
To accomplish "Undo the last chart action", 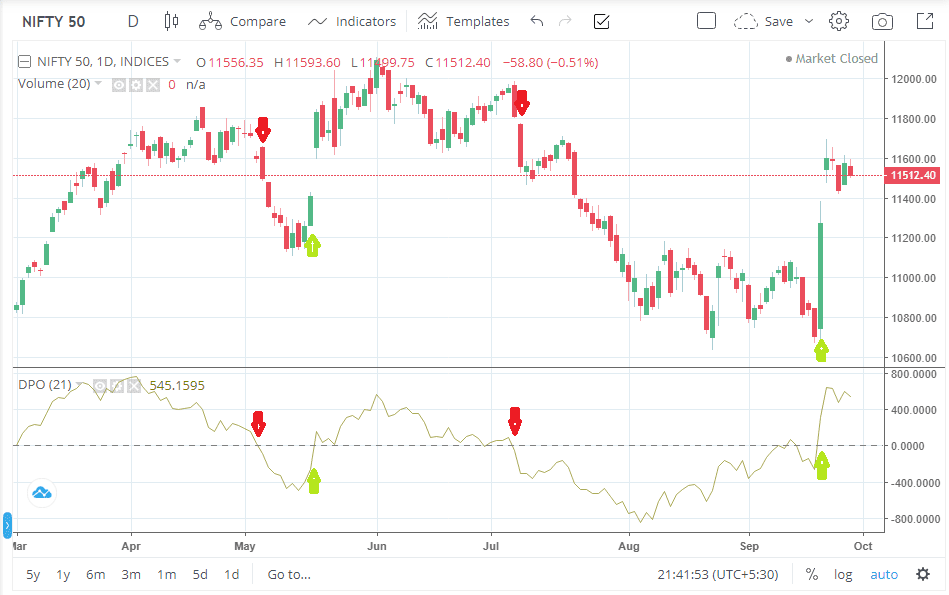I will point(537,22).
